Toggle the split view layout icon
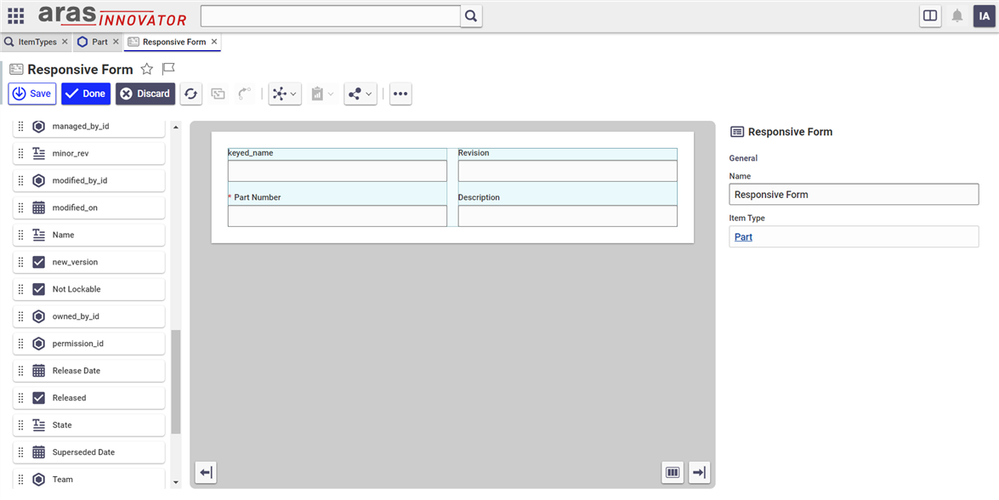Screen dimensions: 999x500 click(x=930, y=16)
